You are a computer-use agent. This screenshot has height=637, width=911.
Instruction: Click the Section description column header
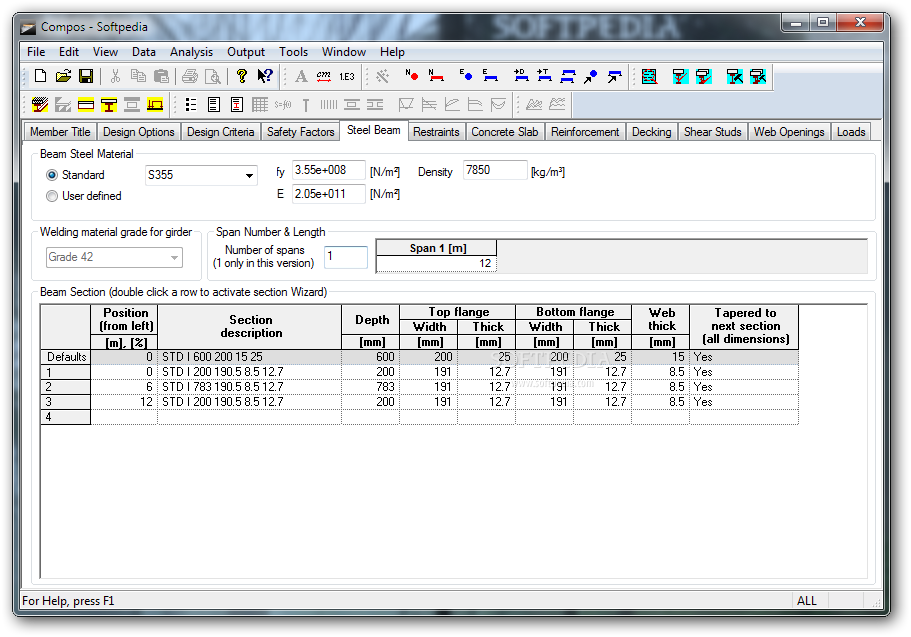tap(249, 327)
